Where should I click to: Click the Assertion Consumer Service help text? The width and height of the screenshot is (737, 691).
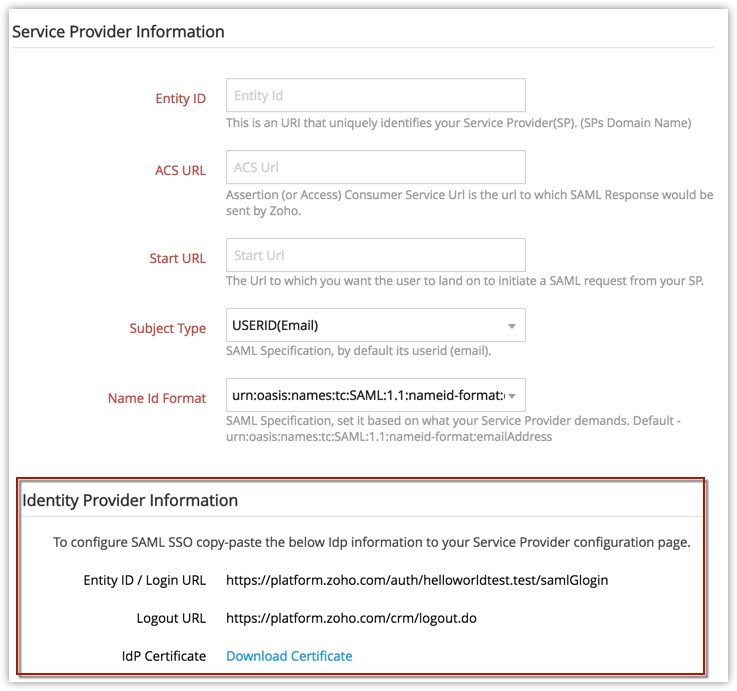[469, 202]
